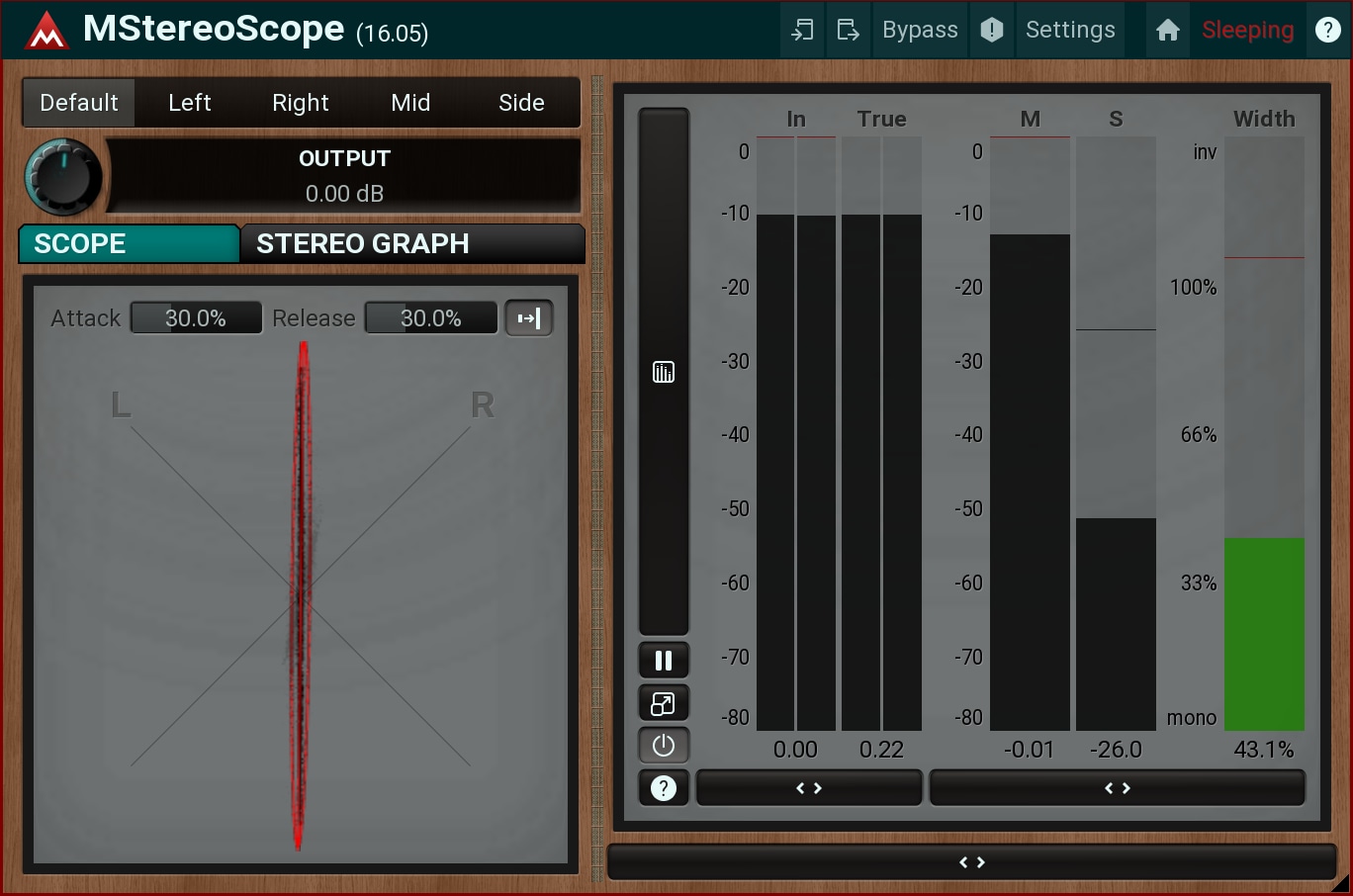Select the Mid channel preset
The height and width of the screenshot is (896, 1353).
[410, 103]
